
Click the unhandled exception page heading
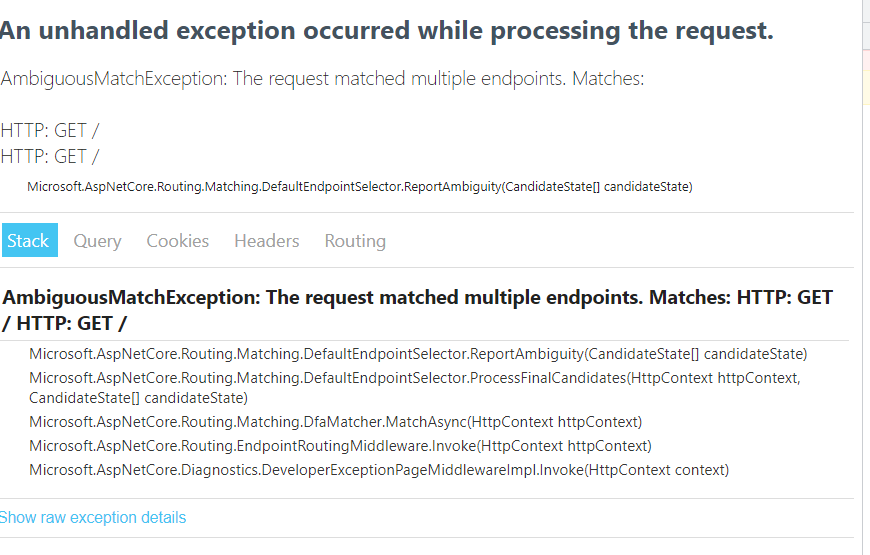tap(386, 31)
